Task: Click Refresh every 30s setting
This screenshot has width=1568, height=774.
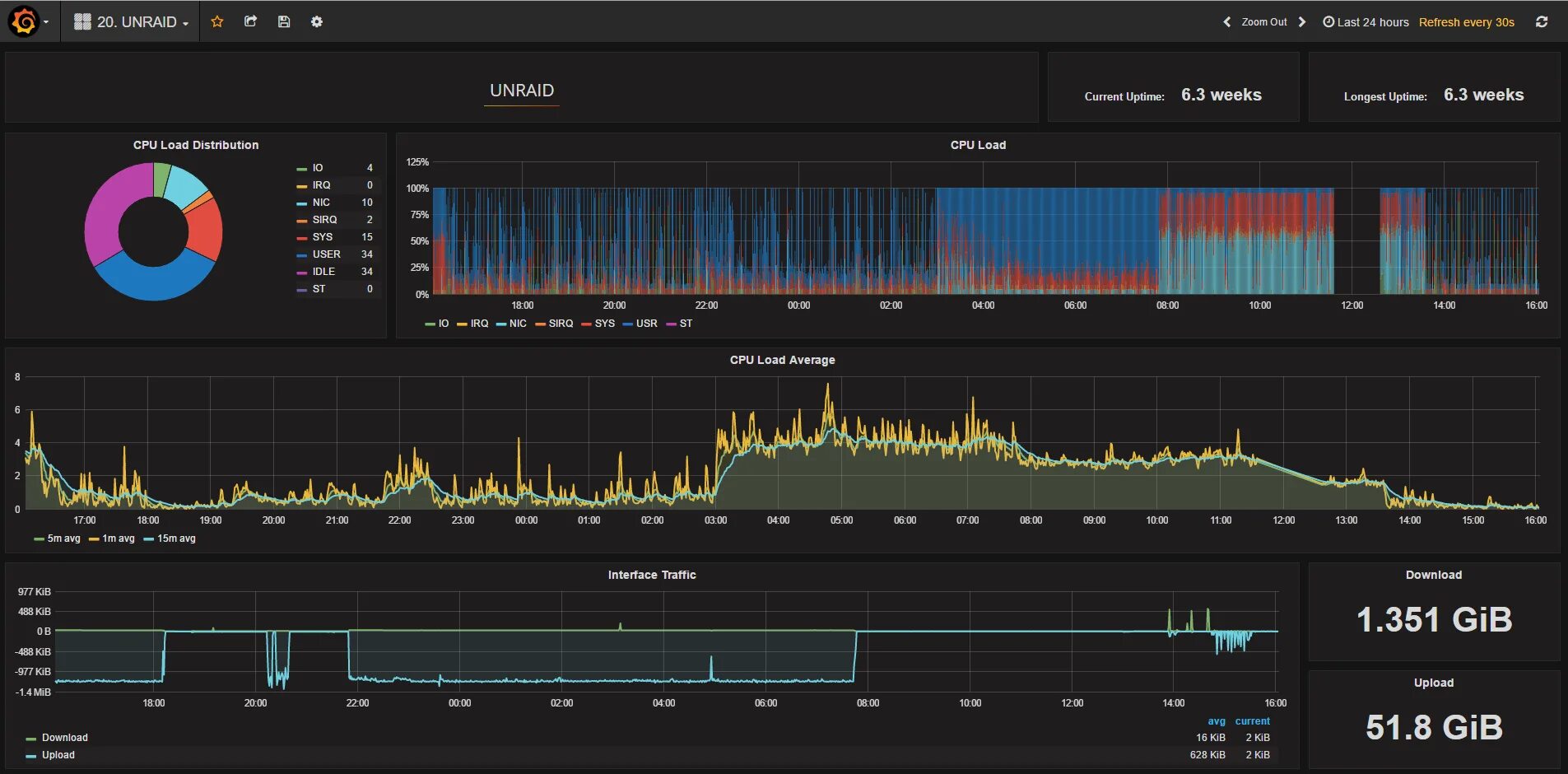Action: coord(1467,22)
